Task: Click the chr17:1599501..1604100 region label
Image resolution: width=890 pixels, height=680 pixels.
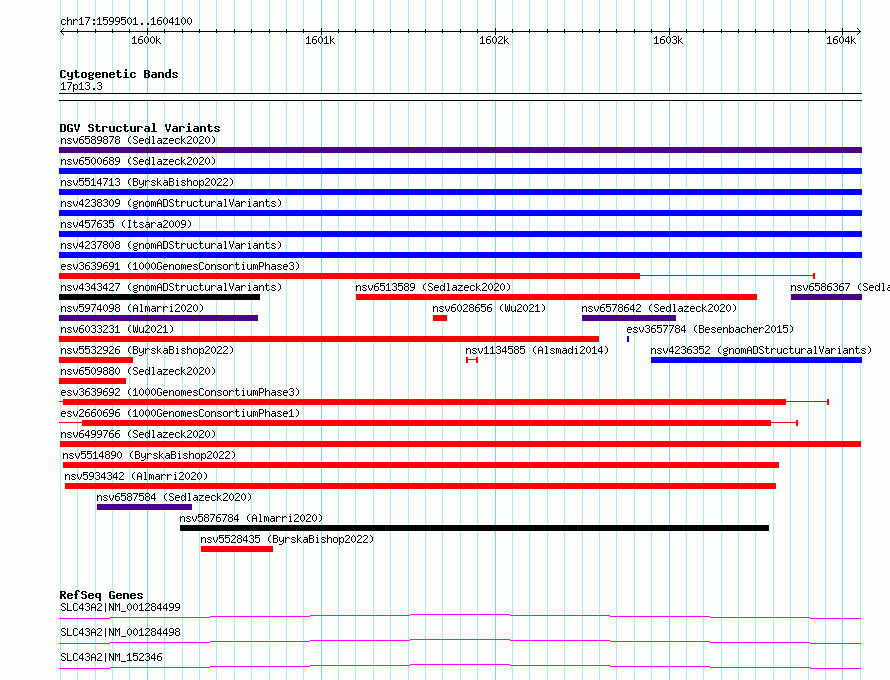Action: coord(126,21)
